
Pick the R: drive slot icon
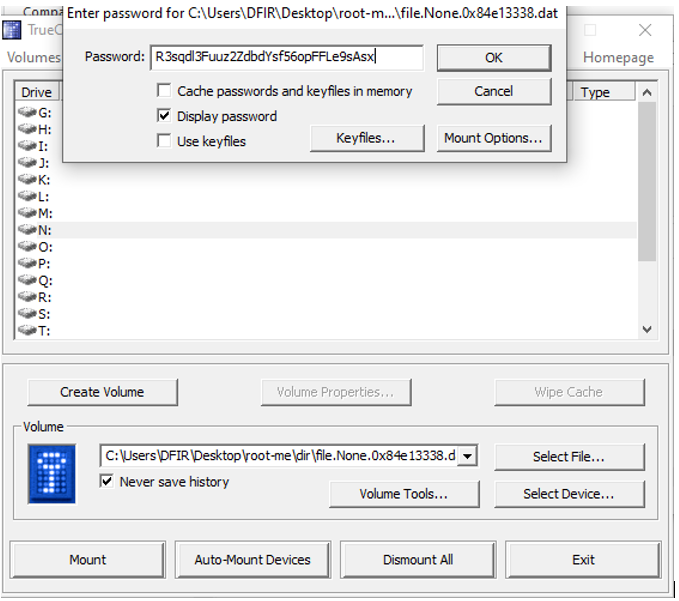(x=27, y=297)
